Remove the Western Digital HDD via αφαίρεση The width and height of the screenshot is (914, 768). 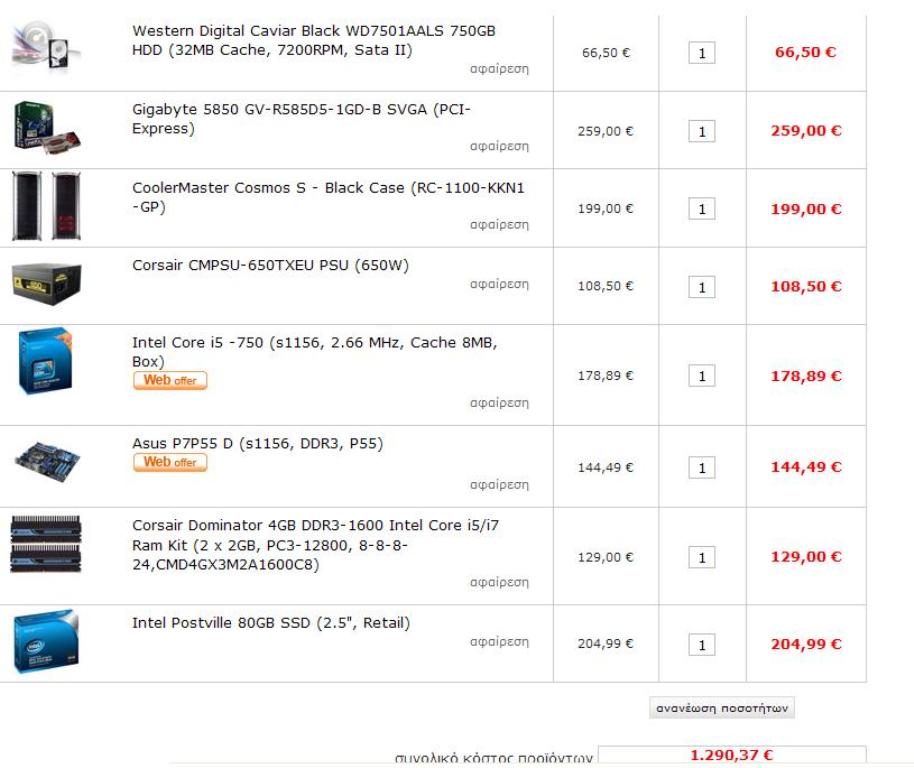499,69
